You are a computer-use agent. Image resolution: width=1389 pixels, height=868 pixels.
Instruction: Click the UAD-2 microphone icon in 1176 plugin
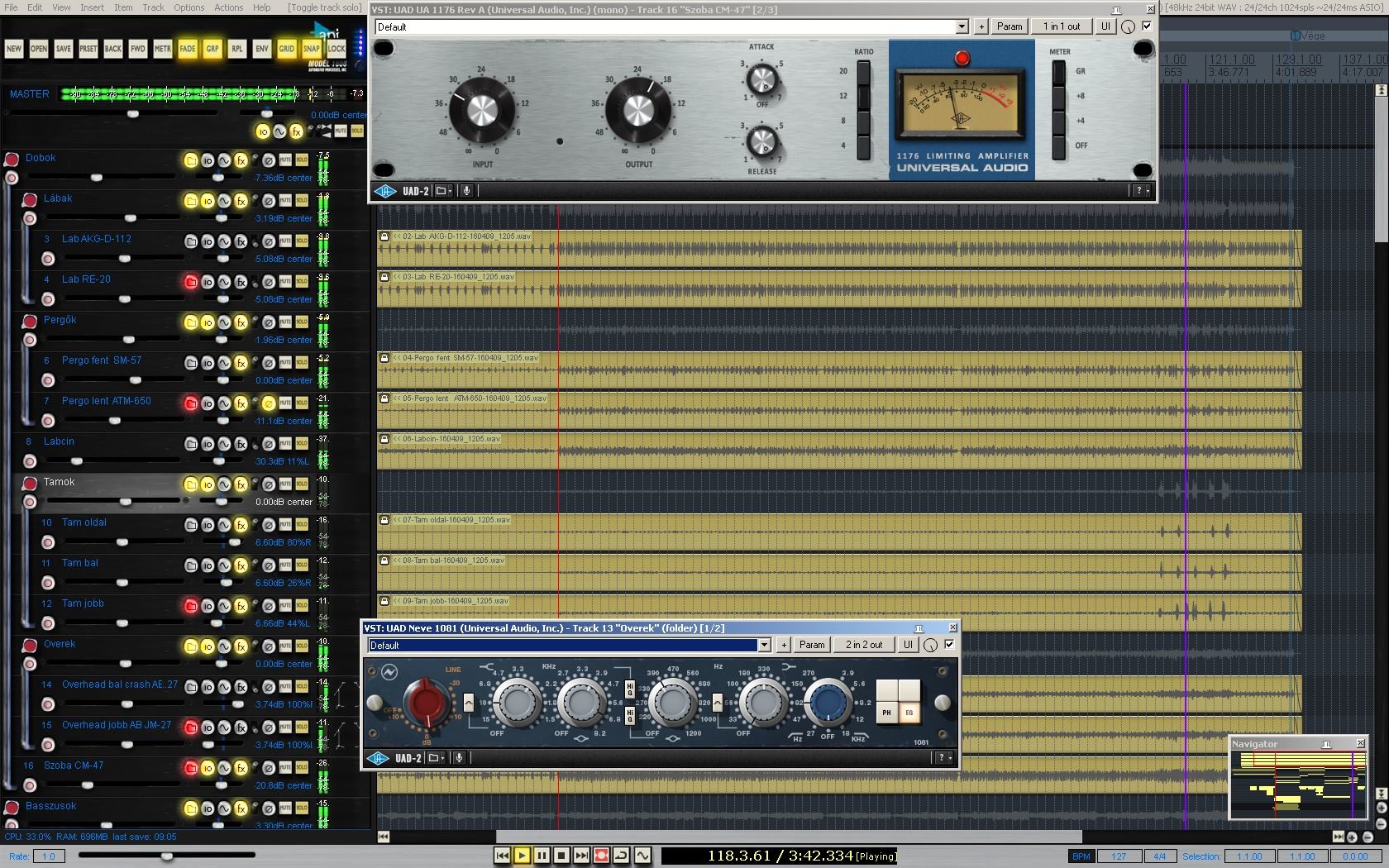466,191
